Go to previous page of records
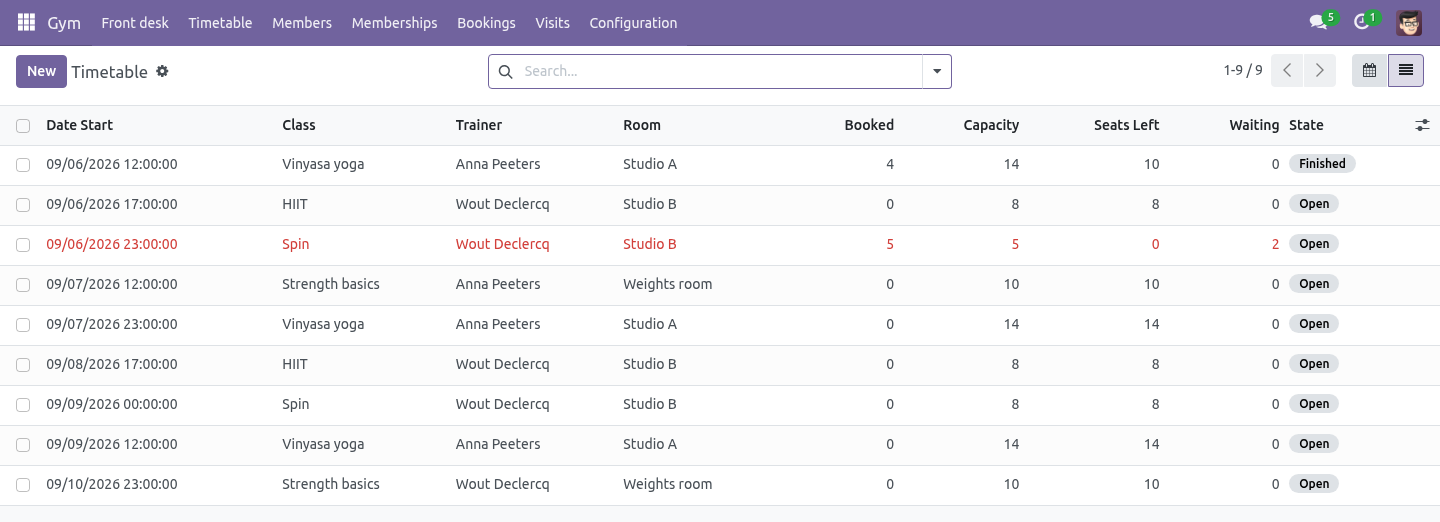This screenshot has width=1440, height=522. click(1288, 71)
